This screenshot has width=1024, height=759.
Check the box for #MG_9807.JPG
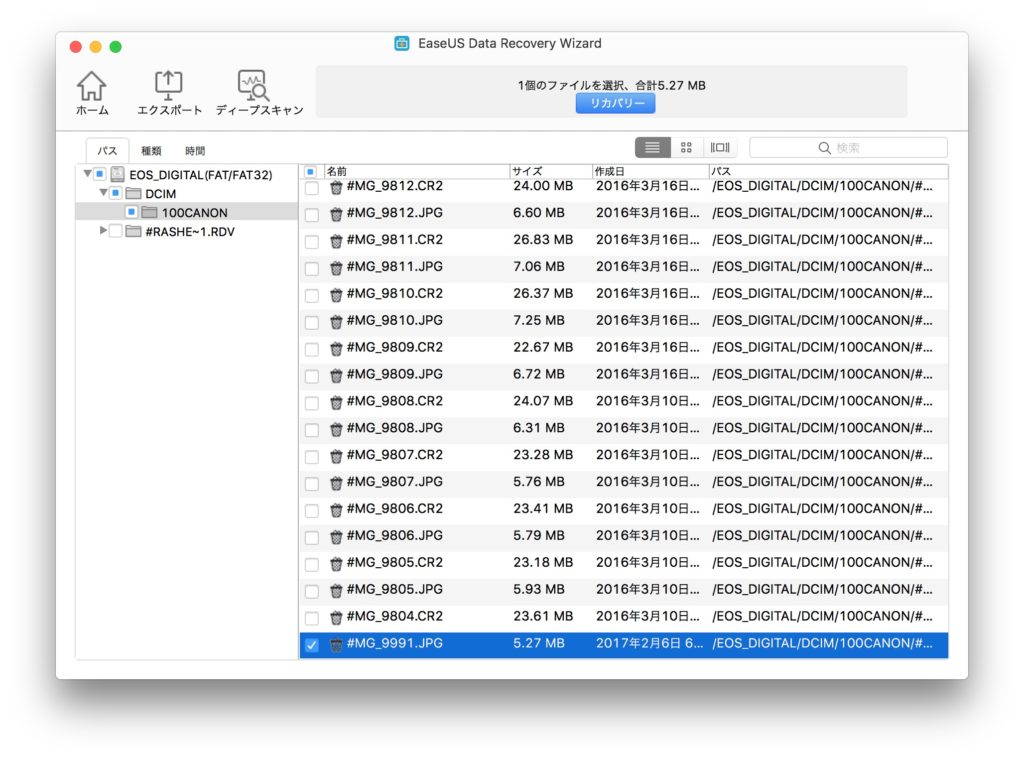[312, 483]
